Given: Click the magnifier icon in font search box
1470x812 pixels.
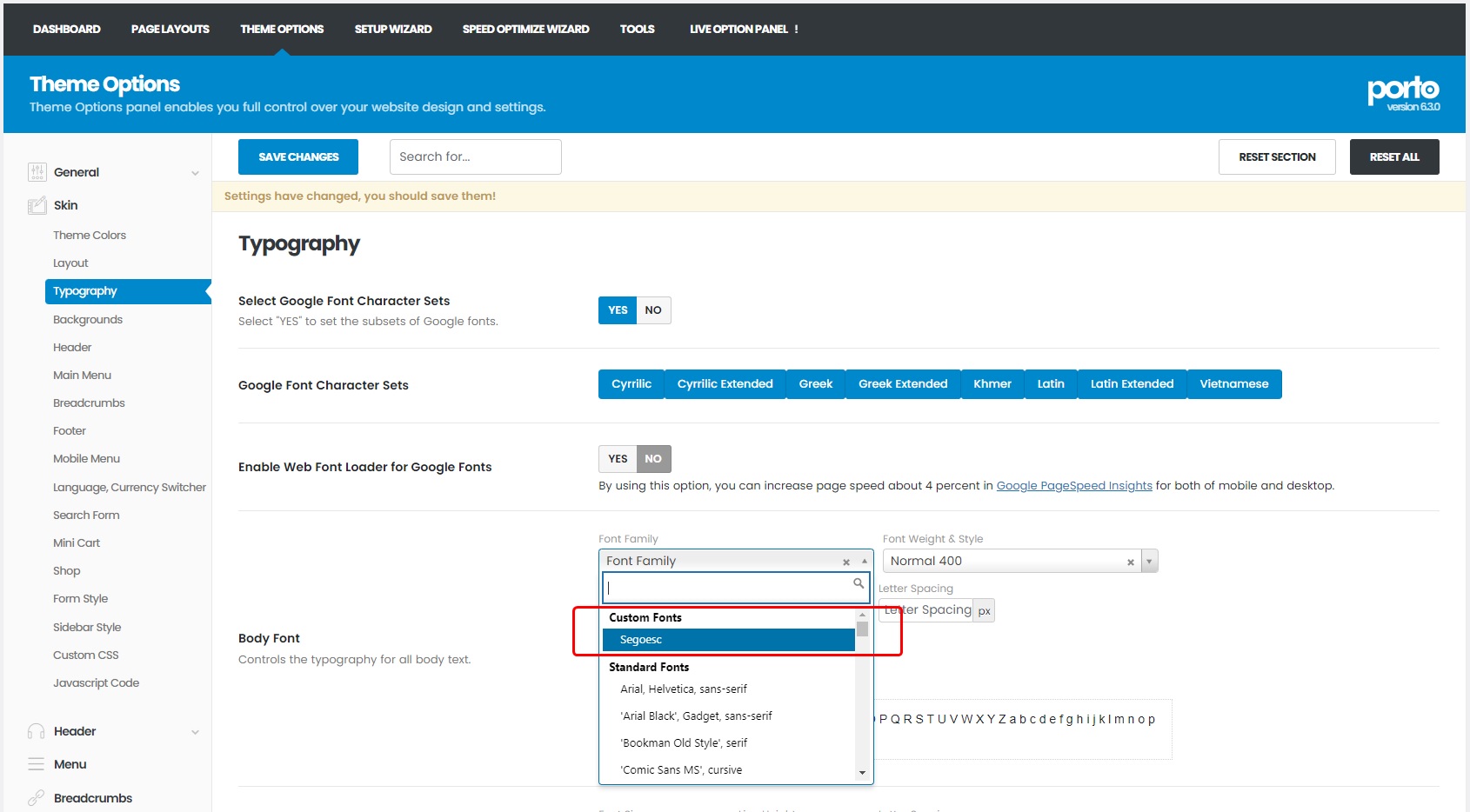Looking at the screenshot, I should pos(859,584).
